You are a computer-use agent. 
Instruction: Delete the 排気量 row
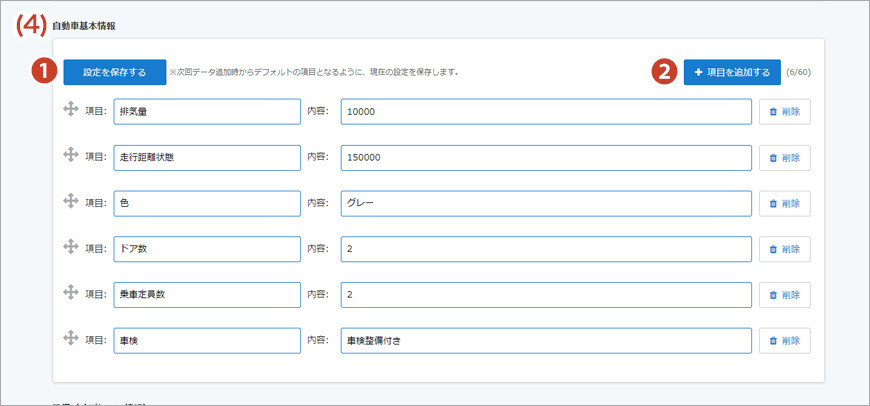(784, 112)
